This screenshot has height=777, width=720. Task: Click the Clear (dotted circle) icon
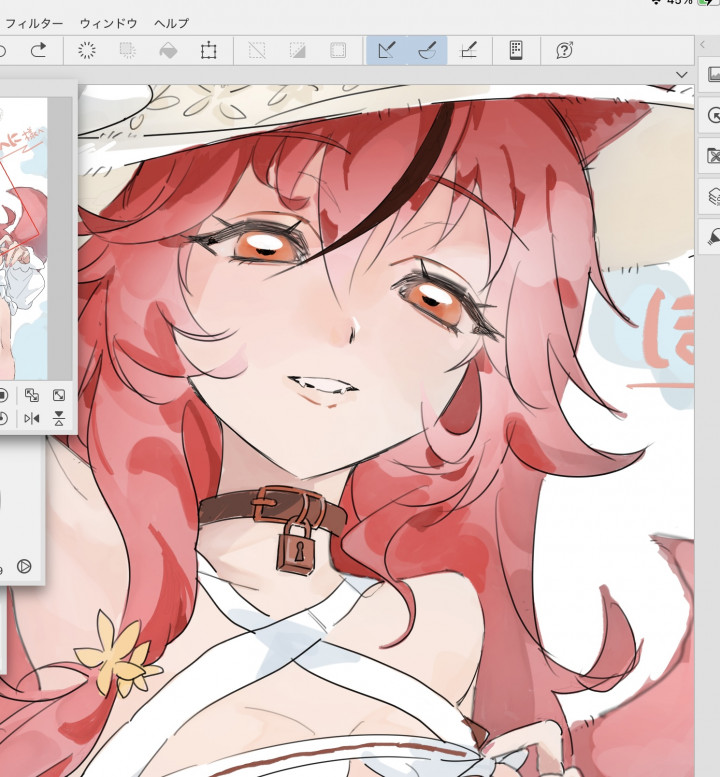click(x=87, y=50)
